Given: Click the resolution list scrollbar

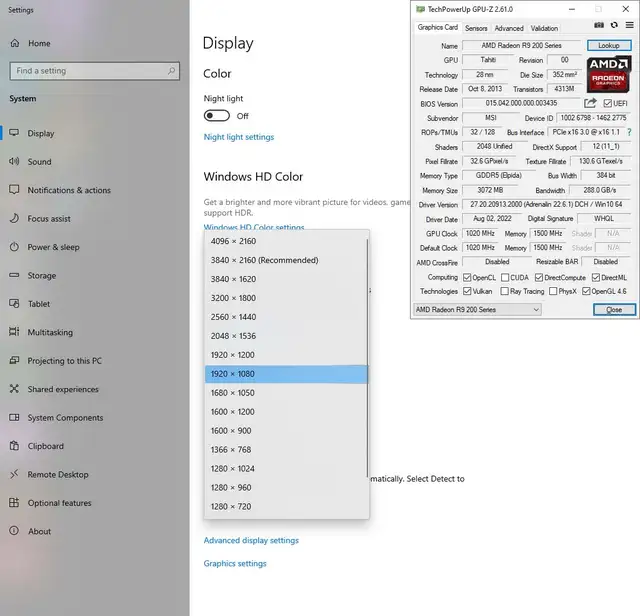Looking at the screenshot, I should [367, 358].
